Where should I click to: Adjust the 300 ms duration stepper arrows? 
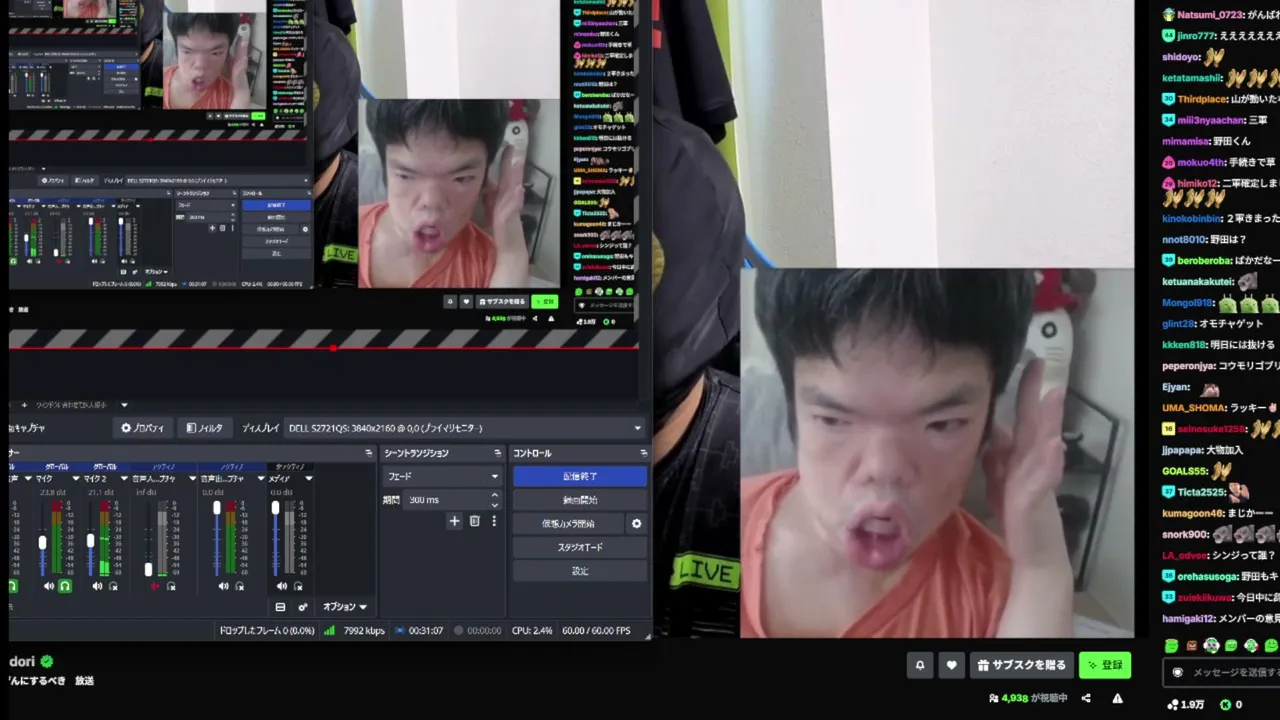point(493,499)
